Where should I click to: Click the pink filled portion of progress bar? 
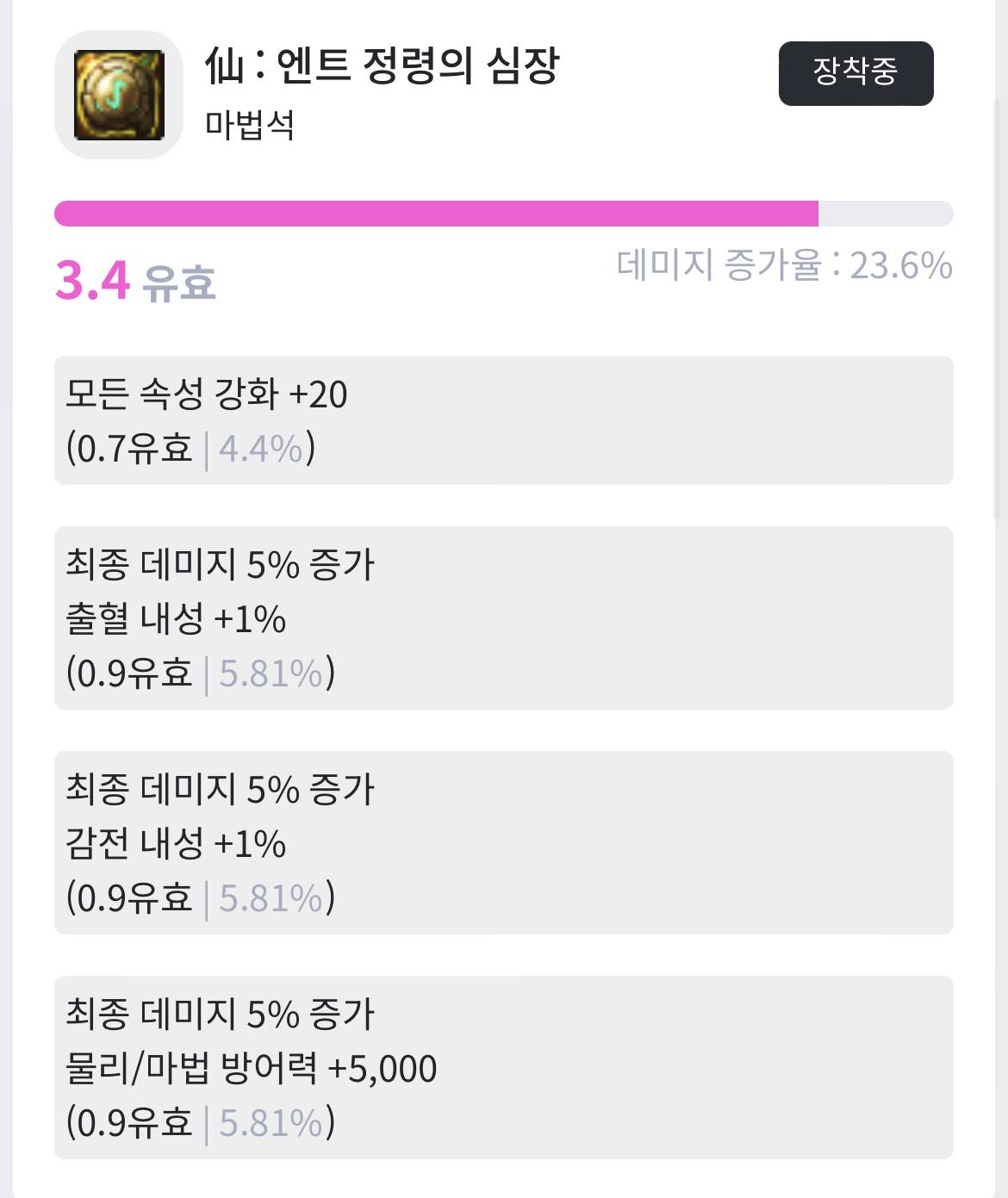(x=436, y=214)
